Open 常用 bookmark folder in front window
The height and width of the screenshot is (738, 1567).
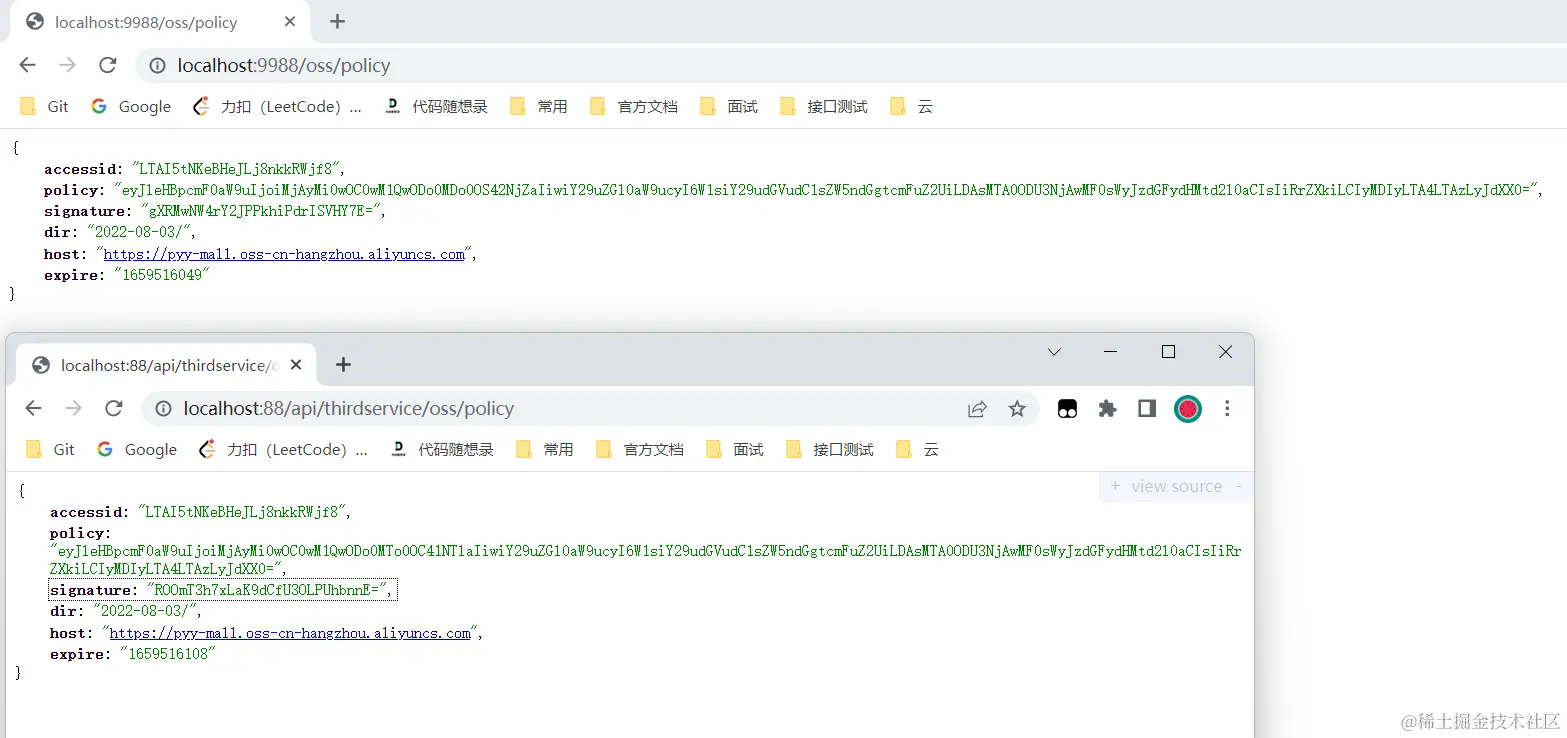pos(545,449)
